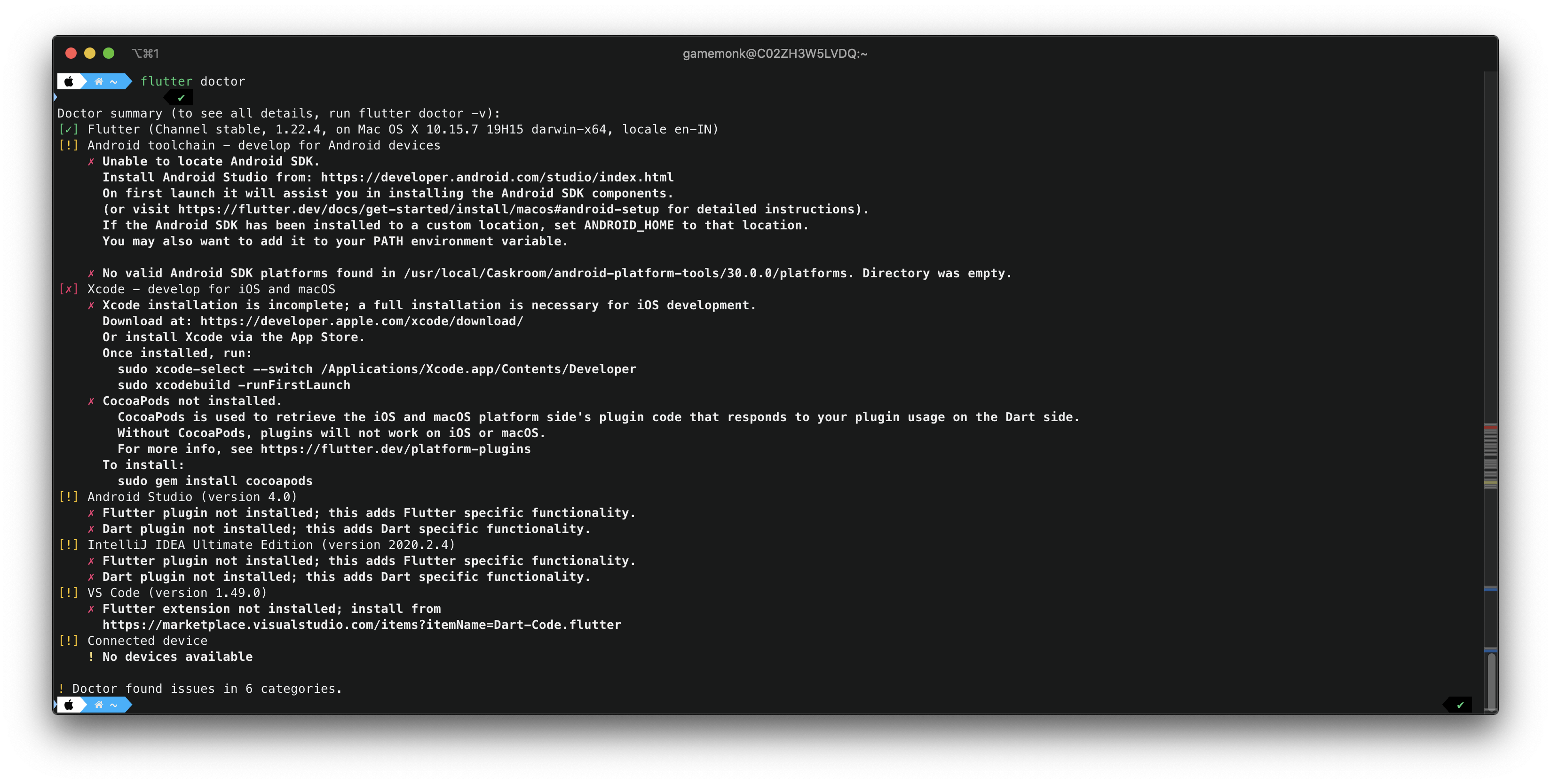Screen dimensions: 1551x784
Task: Click the home icon in the bottom prompt
Action: (x=99, y=705)
